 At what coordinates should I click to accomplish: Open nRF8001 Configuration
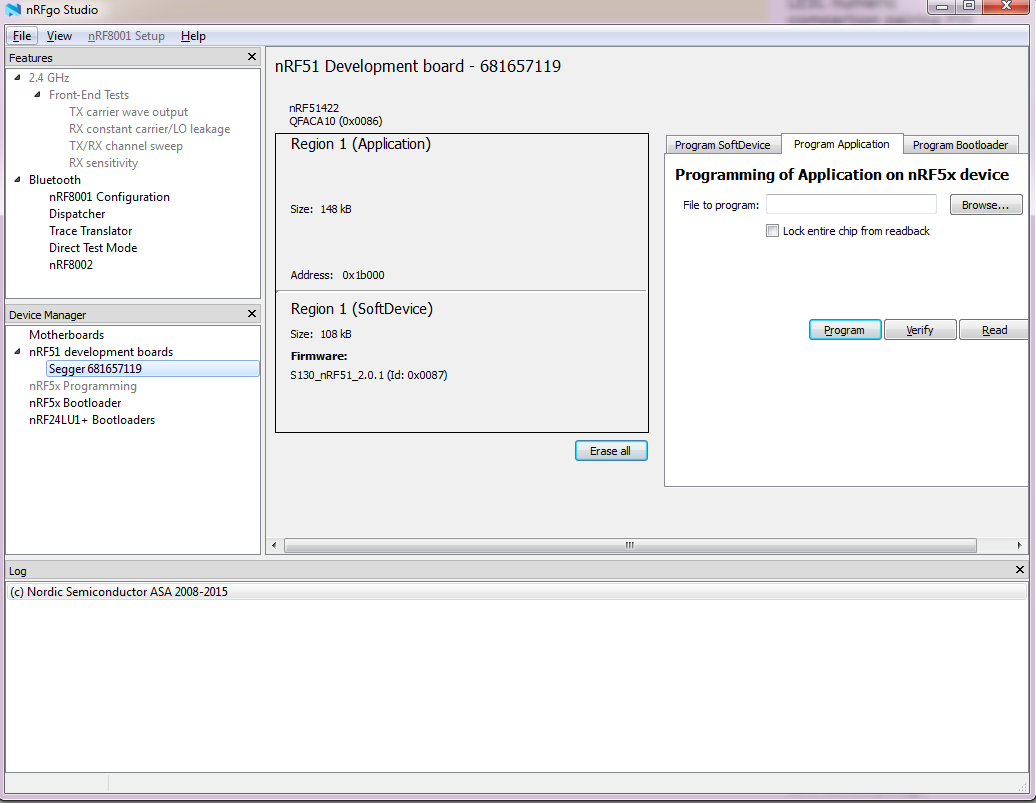coord(109,197)
